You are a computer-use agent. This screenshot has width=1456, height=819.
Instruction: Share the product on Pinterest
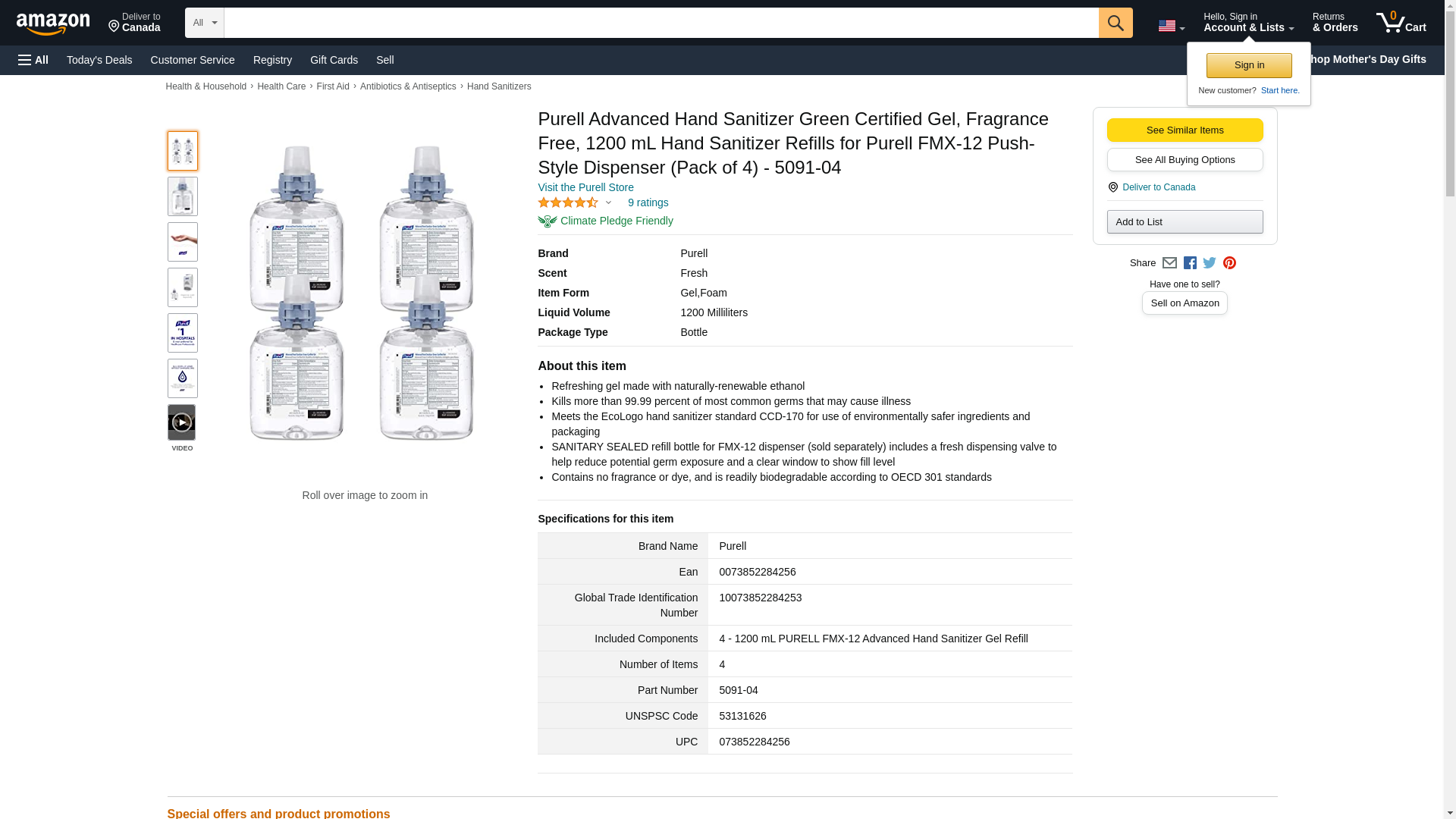[1229, 263]
